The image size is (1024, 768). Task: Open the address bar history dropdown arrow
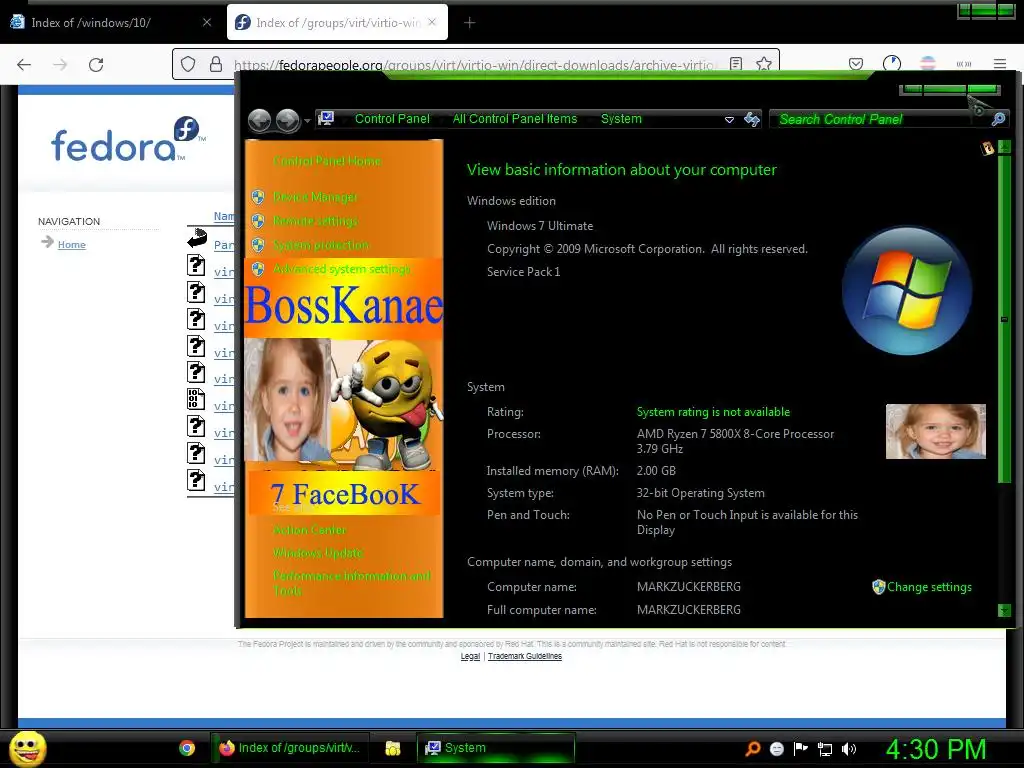[729, 120]
